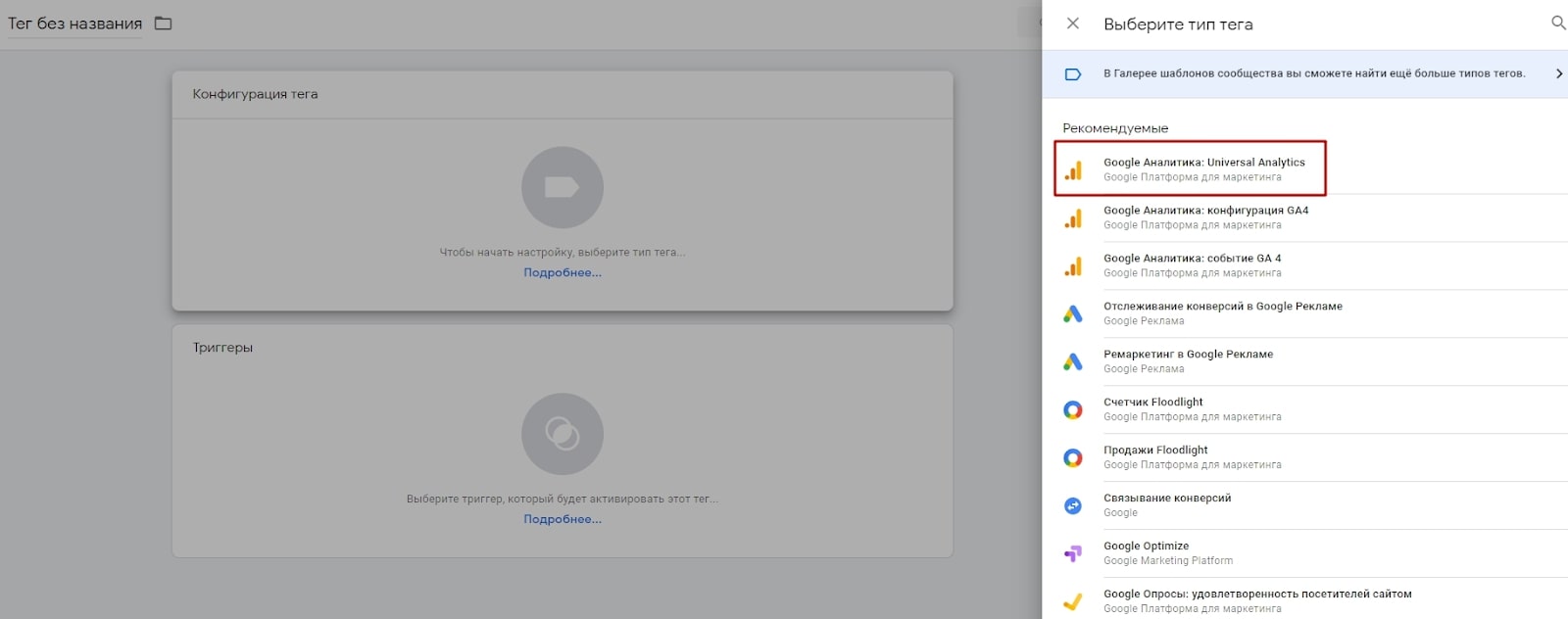
Task: Expand the community template gallery chevron
Action: click(x=1558, y=73)
